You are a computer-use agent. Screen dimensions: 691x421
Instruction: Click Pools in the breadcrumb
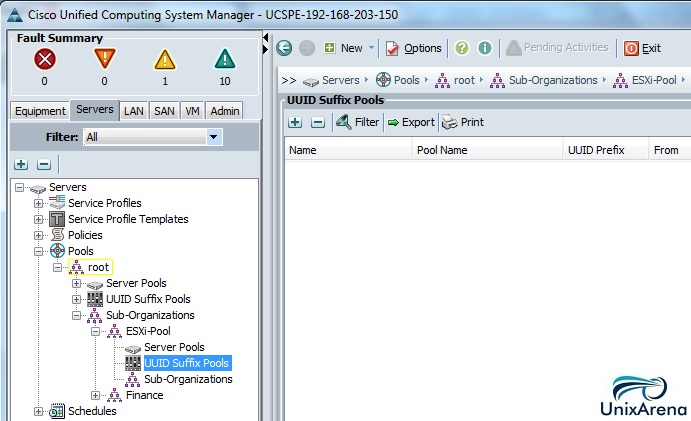pos(406,80)
